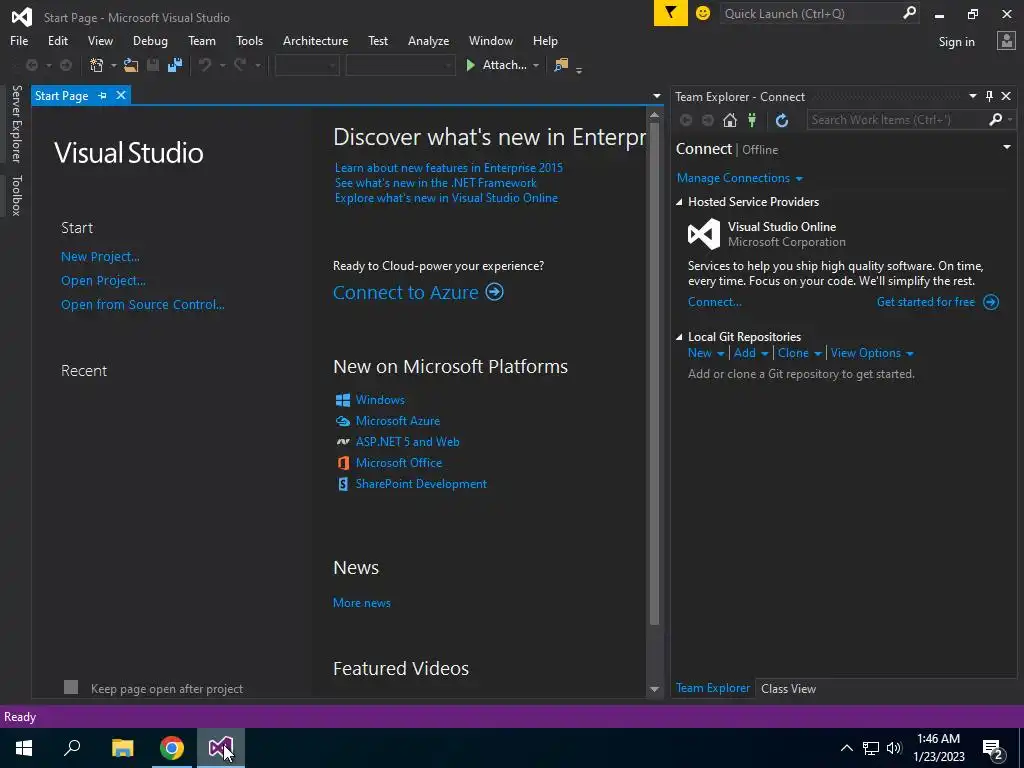The height and width of the screenshot is (768, 1024).
Task: Launch Google Chrome from taskbar
Action: [x=172, y=748]
